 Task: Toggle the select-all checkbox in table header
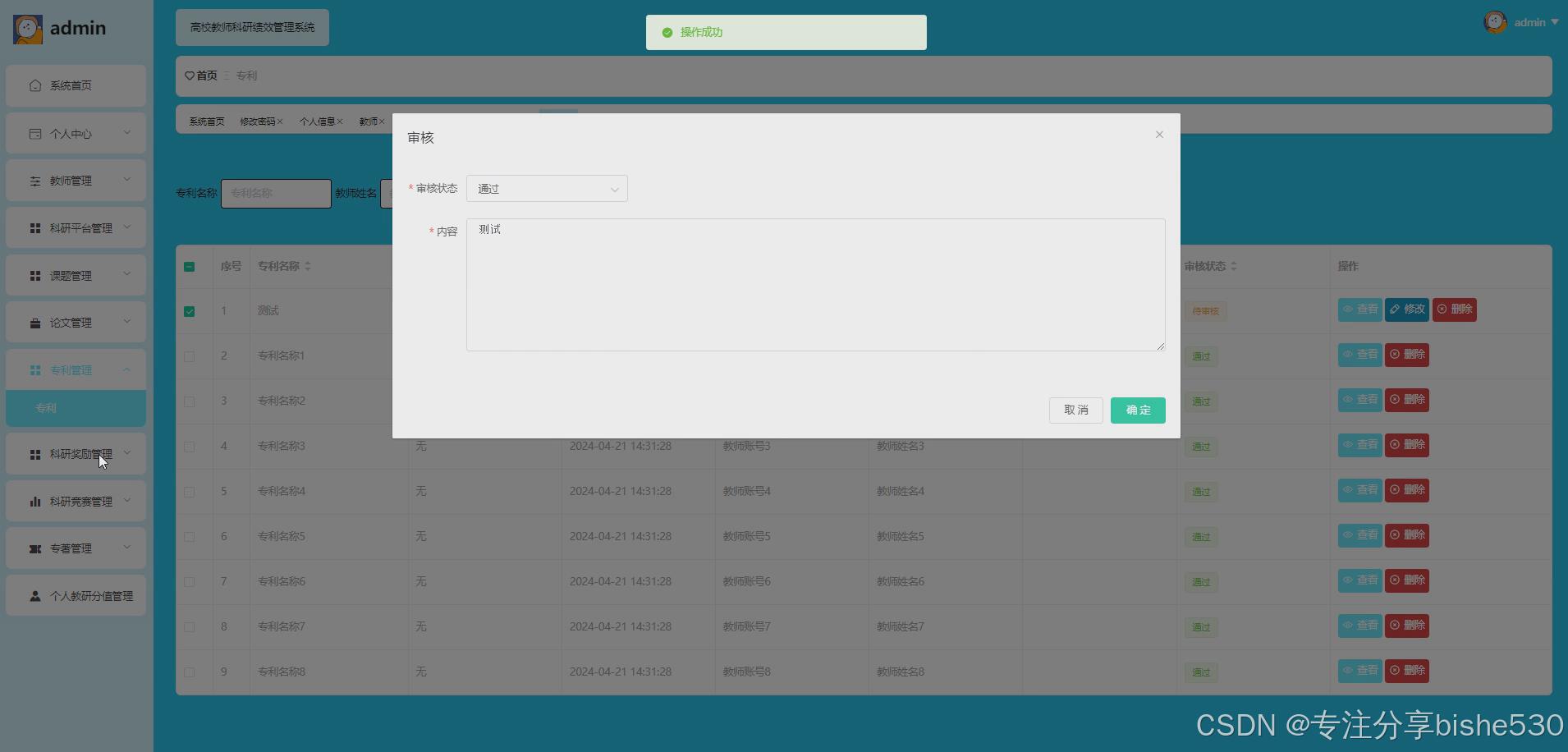190,267
